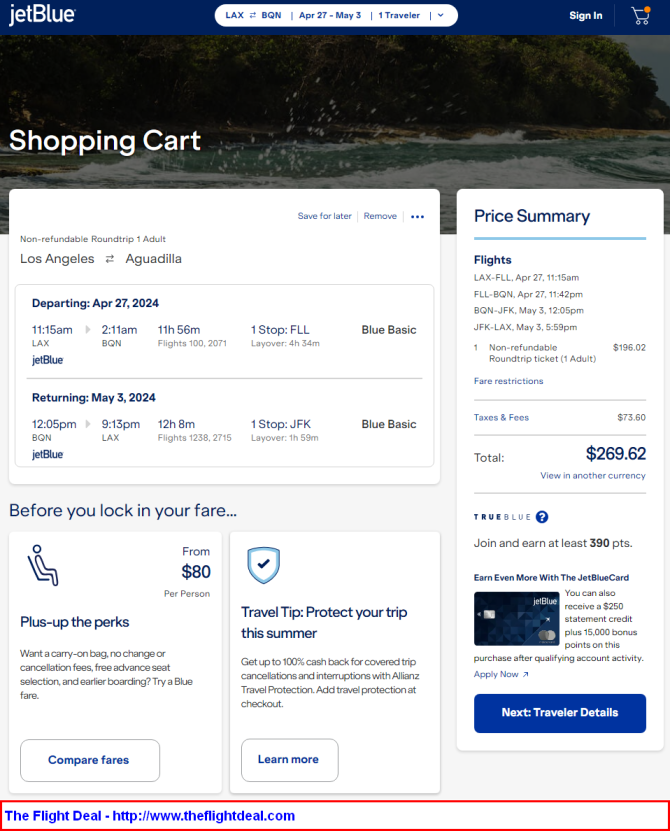The height and width of the screenshot is (831, 670).
Task: Click the TrueBlue question mark help icon
Action: click(542, 517)
